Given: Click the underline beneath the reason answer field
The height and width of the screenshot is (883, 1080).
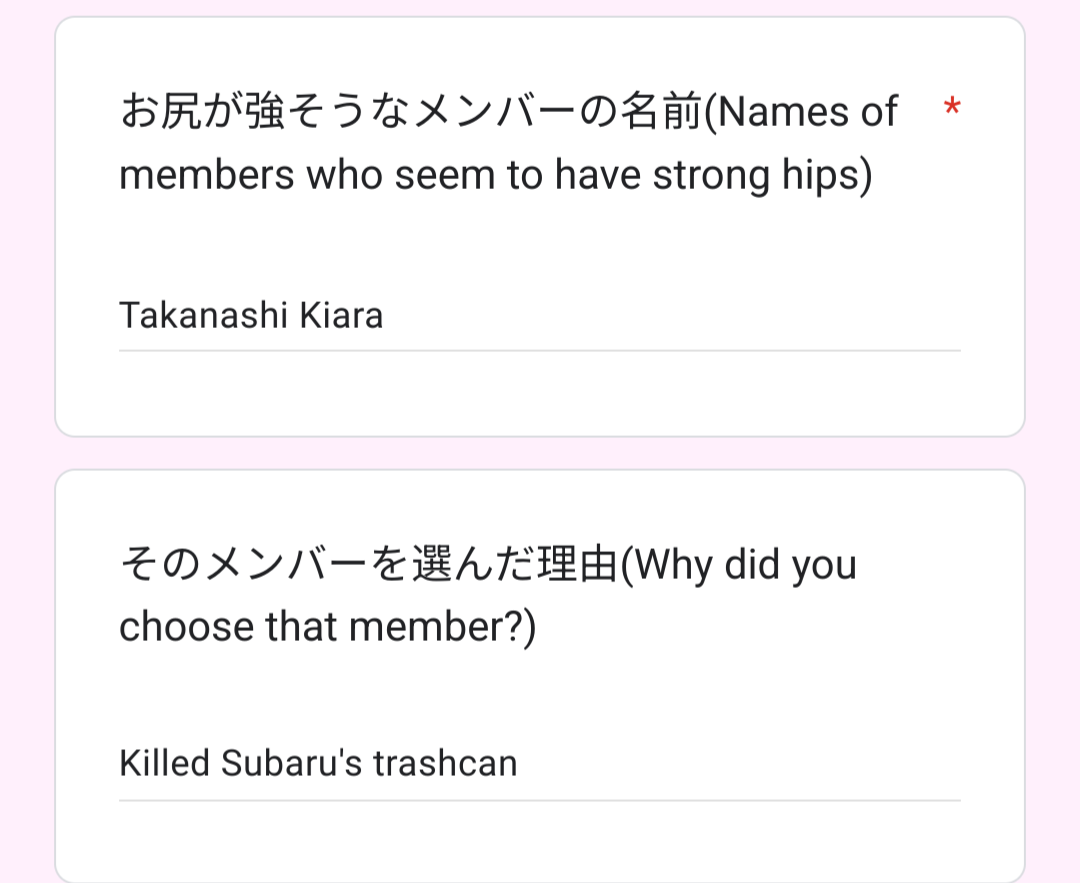Looking at the screenshot, I should (540, 800).
